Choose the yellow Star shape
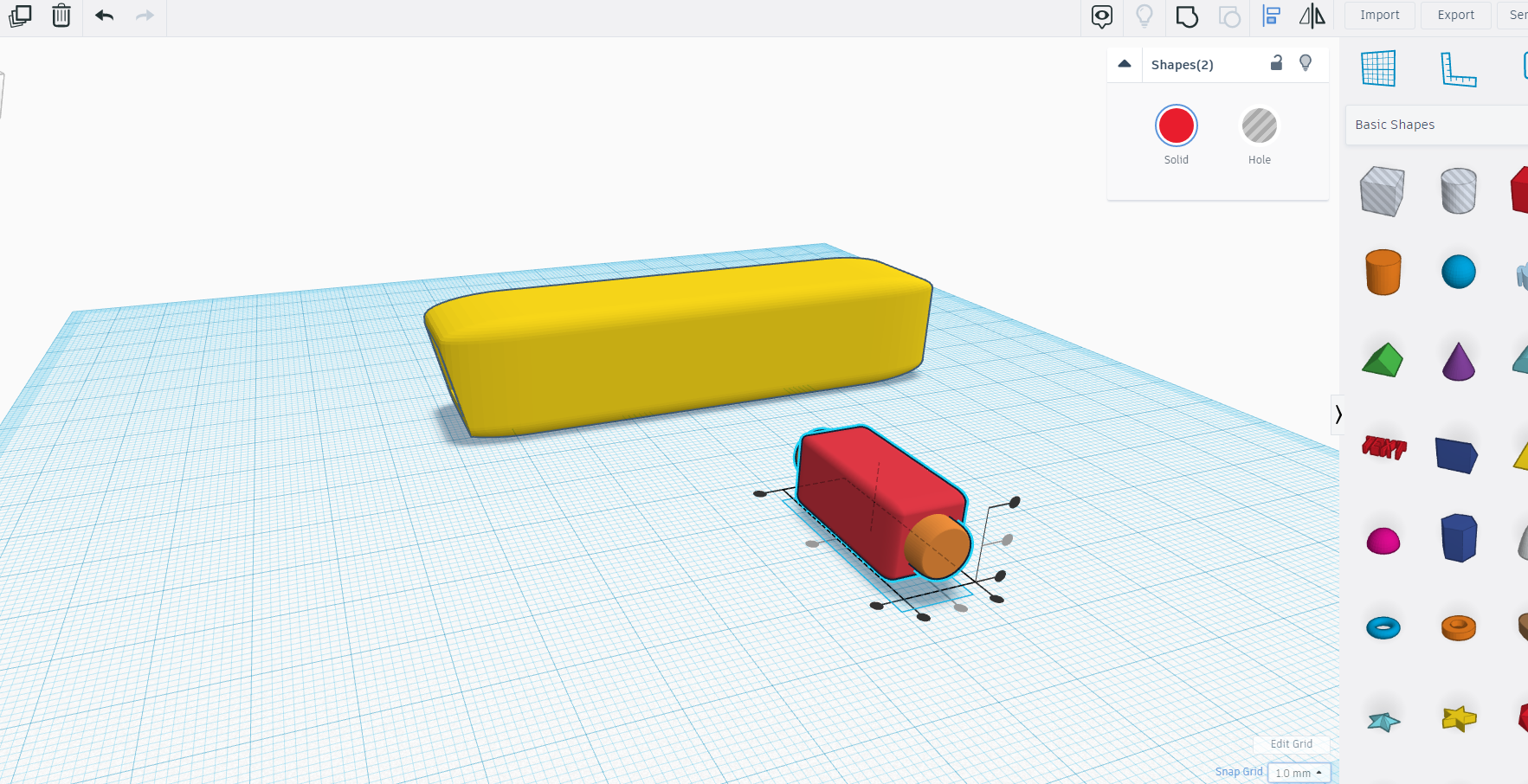 [x=1459, y=718]
